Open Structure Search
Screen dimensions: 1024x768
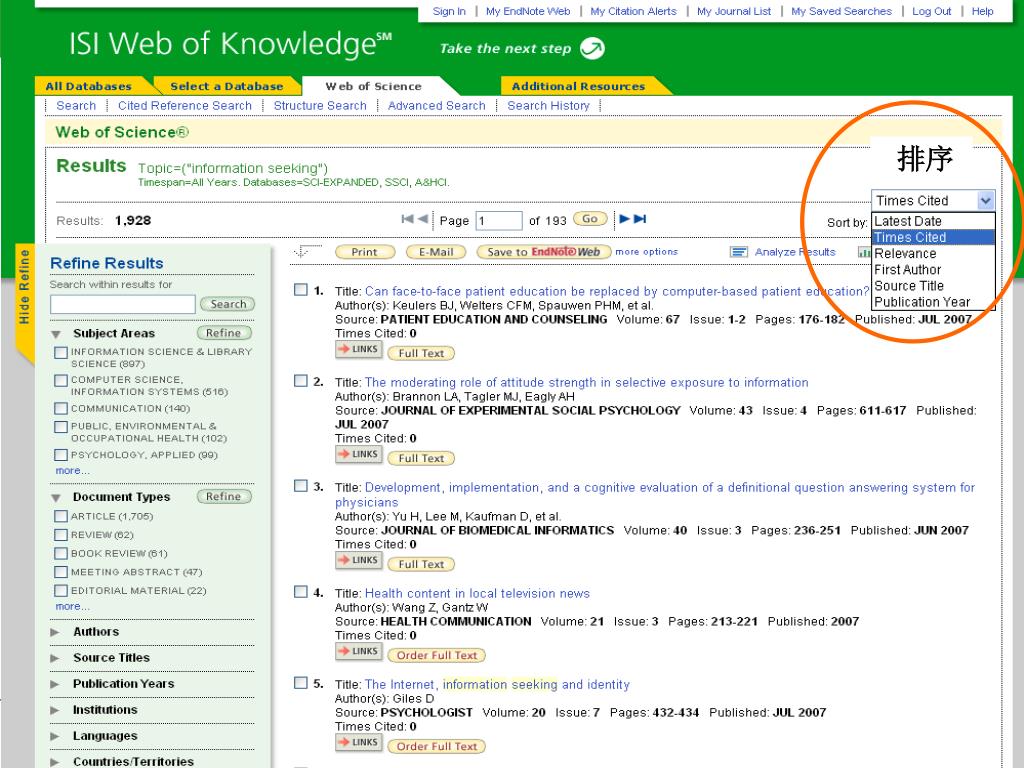click(x=320, y=106)
